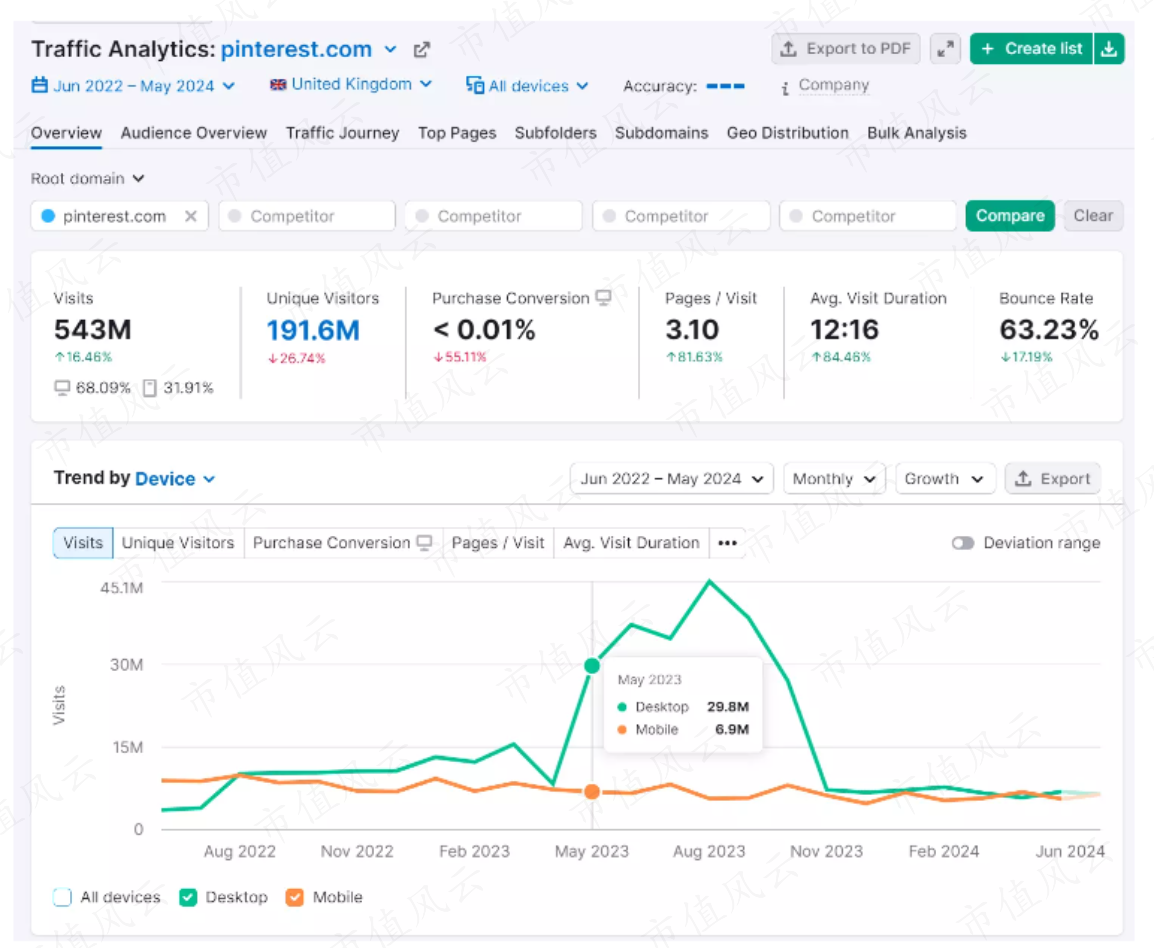This screenshot has height=948, width=1154.
Task: Click download icon beside Create list
Action: [1109, 49]
